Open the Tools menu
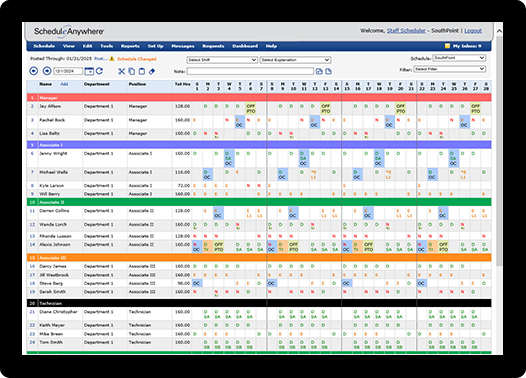The width and height of the screenshot is (526, 378). [107, 46]
